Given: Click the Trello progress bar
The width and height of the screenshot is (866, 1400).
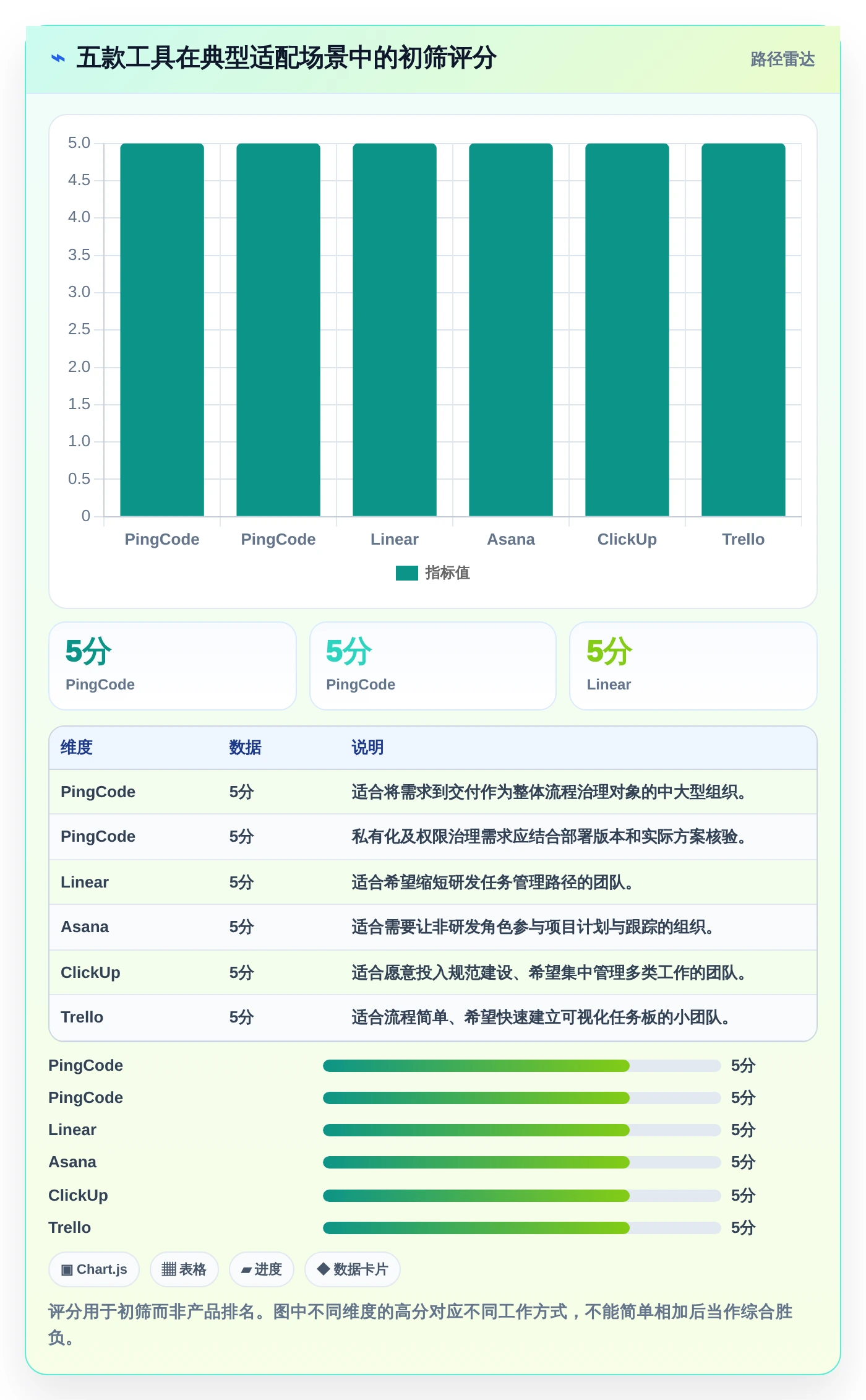Looking at the screenshot, I should (521, 1228).
